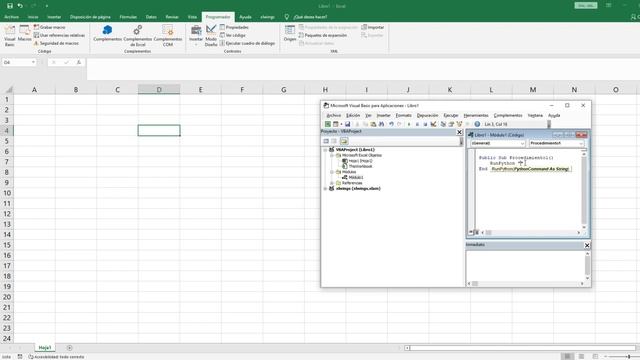Open the VBA editor Herramientas menu

476,116
